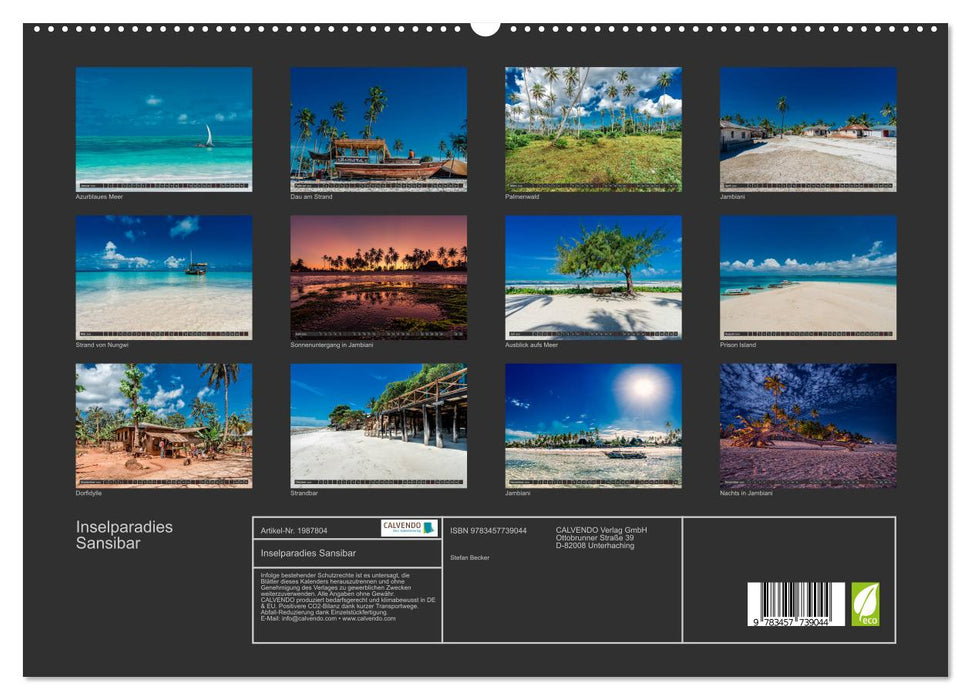Screen dimensions: 971x700
Task: Open the www.calvendo.com website link
Action: (367, 620)
